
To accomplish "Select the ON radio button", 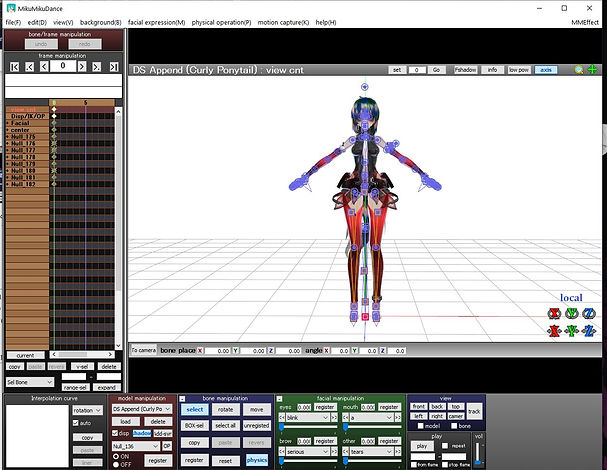I will click(x=116, y=456).
